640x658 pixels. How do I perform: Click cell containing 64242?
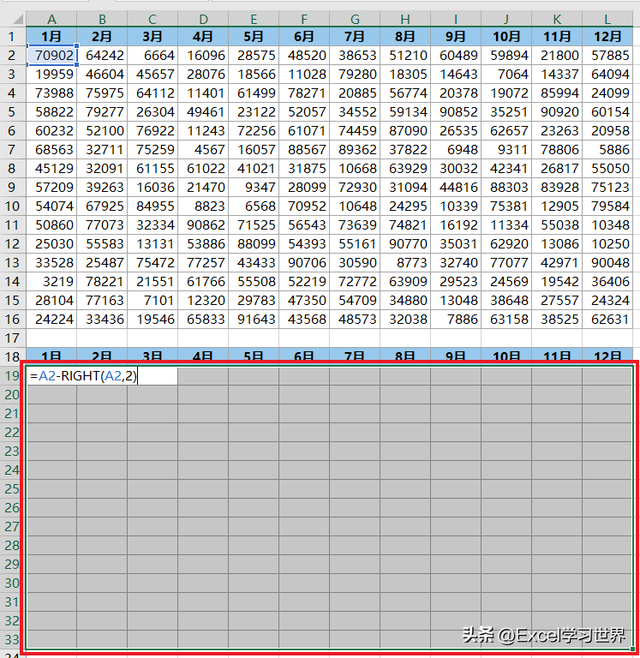click(102, 56)
